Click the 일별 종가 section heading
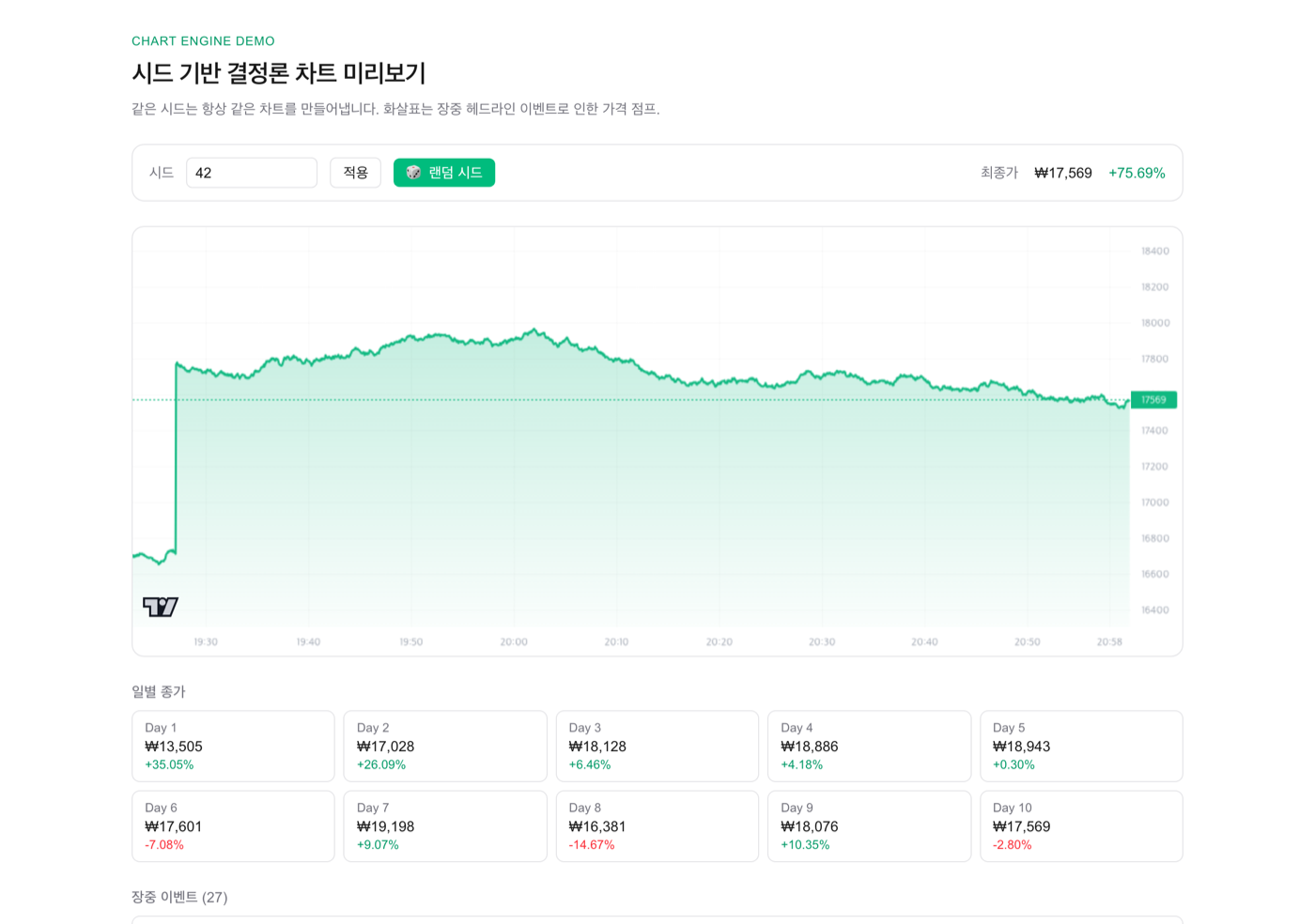This screenshot has height=924, width=1315. [159, 691]
